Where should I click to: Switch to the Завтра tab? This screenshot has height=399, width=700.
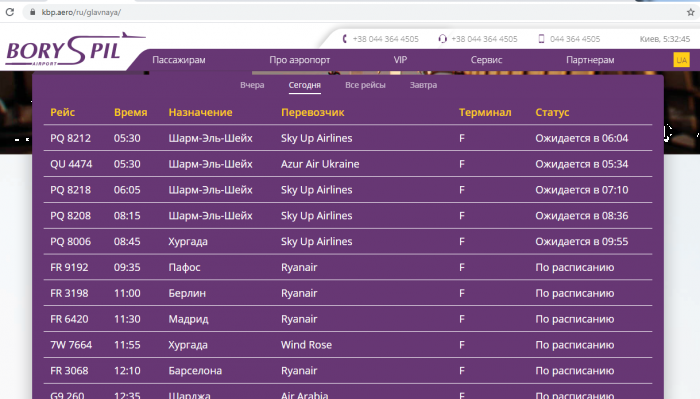[x=423, y=85]
